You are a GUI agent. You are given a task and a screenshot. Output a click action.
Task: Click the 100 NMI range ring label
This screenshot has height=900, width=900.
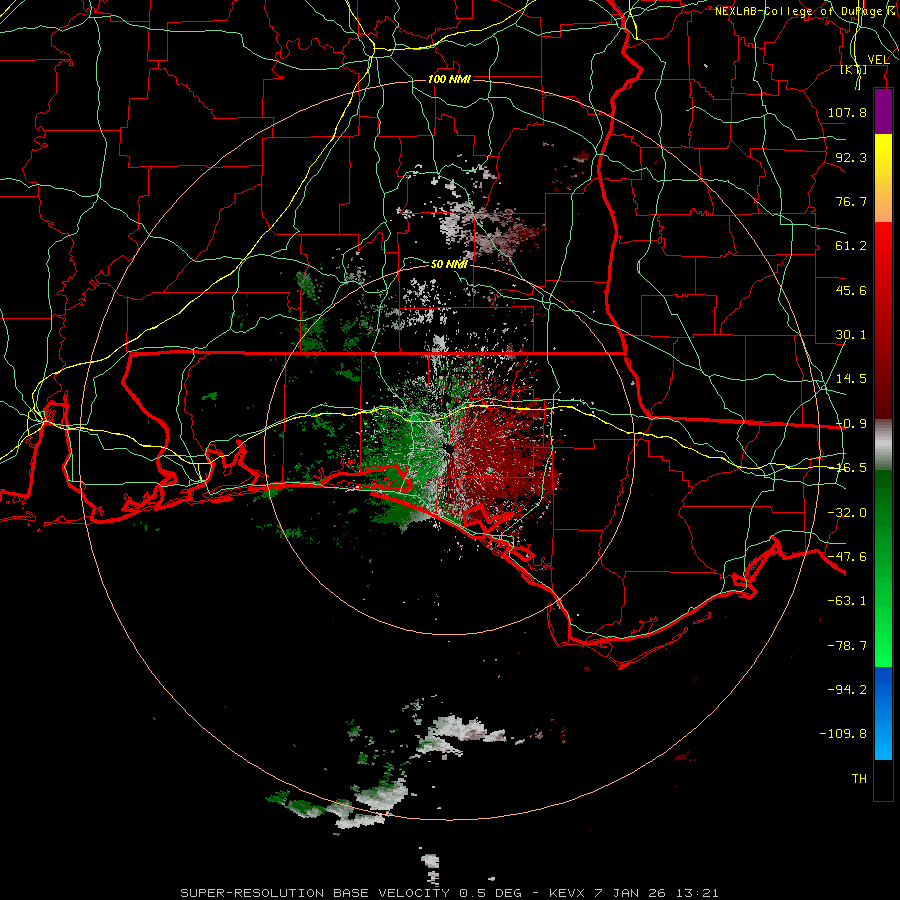[x=449, y=79]
